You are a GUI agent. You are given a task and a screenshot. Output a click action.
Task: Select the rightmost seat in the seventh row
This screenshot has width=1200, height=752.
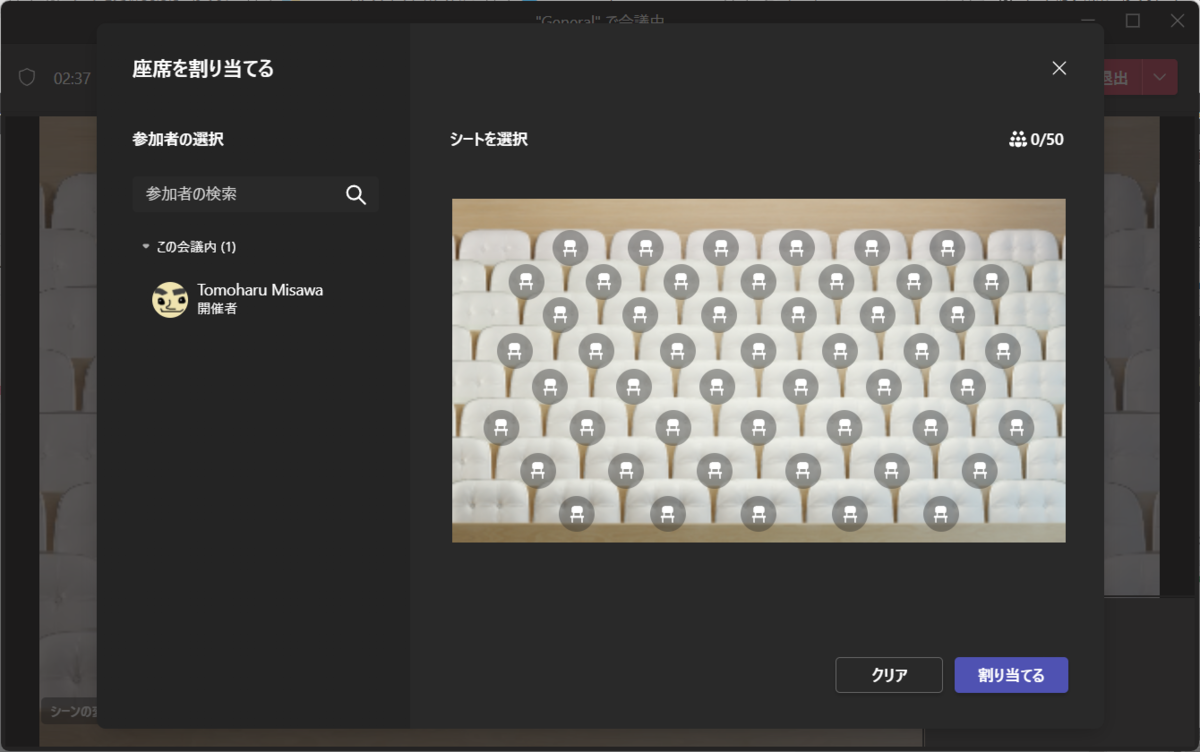[979, 470]
